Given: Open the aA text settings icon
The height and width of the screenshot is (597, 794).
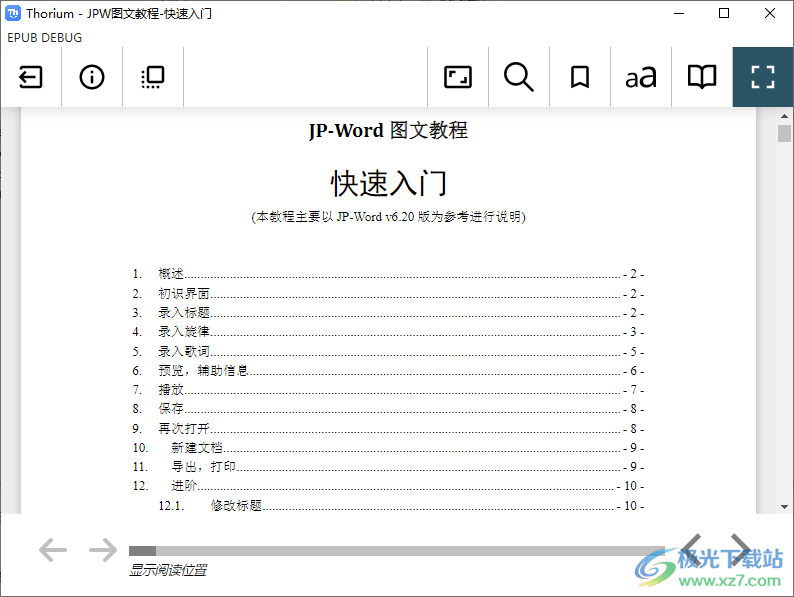Looking at the screenshot, I should coord(641,77).
